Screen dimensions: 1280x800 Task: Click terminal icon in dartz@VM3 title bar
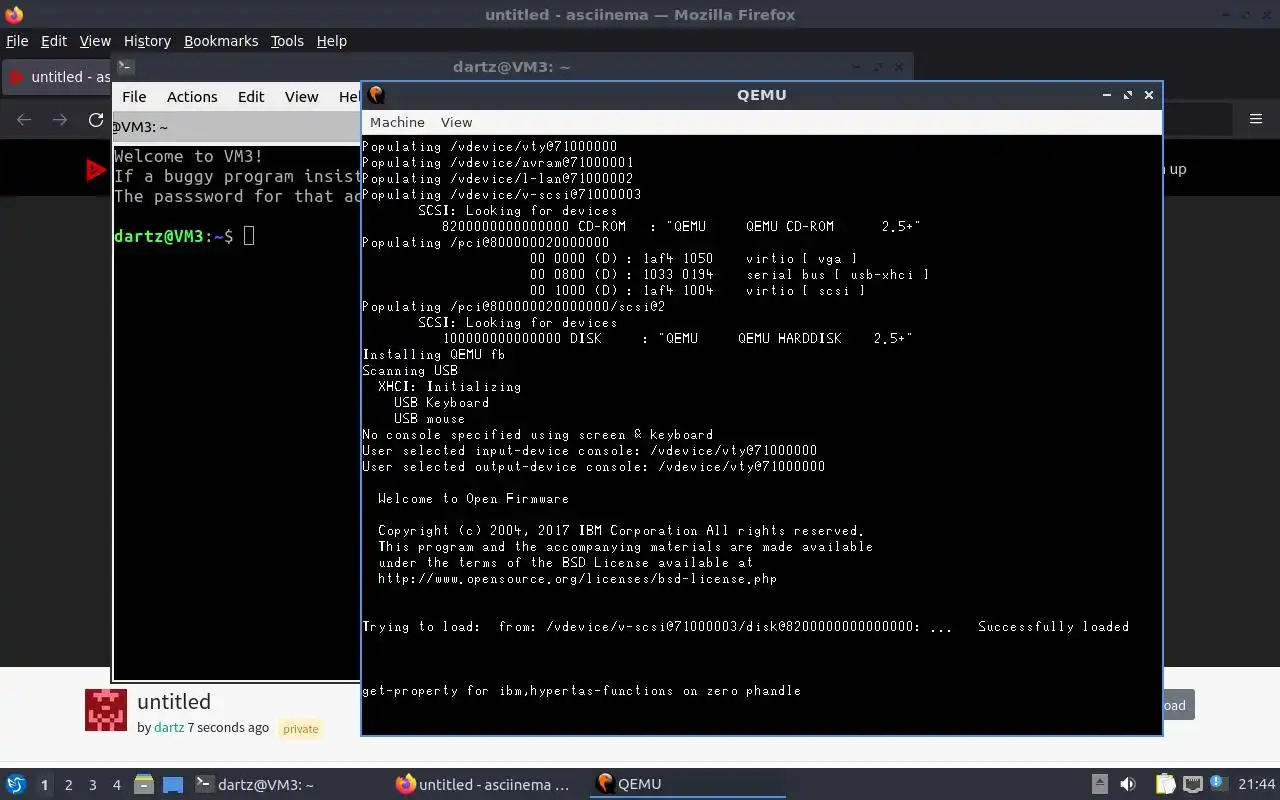(125, 67)
